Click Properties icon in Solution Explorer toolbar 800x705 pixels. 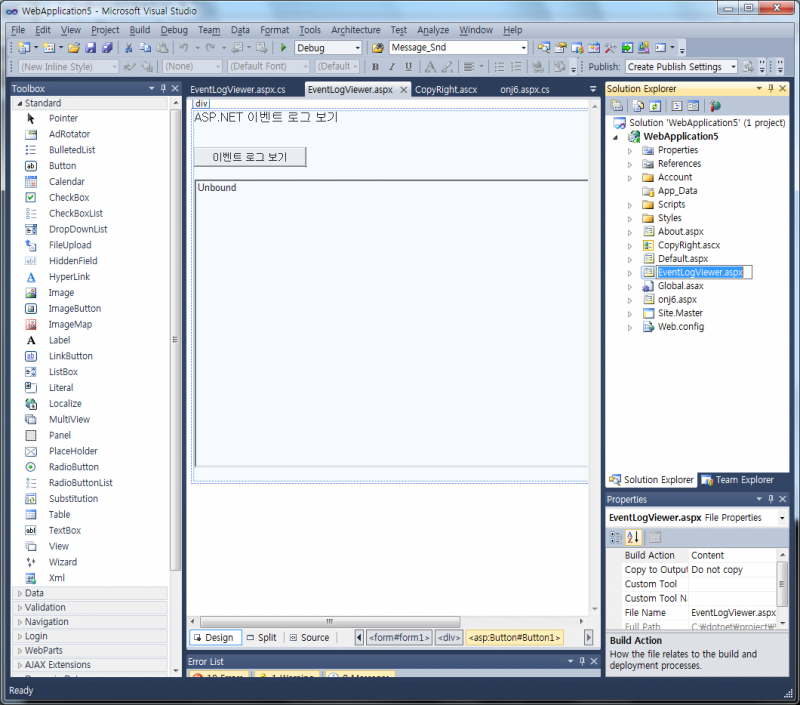tap(617, 106)
